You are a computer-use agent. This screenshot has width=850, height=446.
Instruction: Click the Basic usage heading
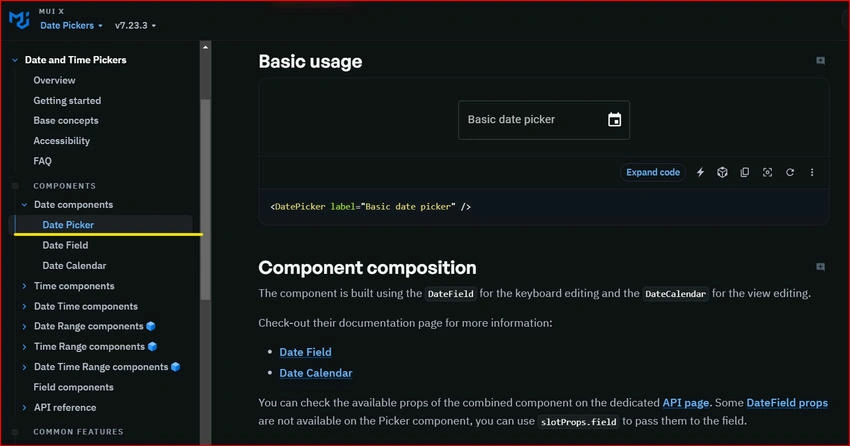310,61
